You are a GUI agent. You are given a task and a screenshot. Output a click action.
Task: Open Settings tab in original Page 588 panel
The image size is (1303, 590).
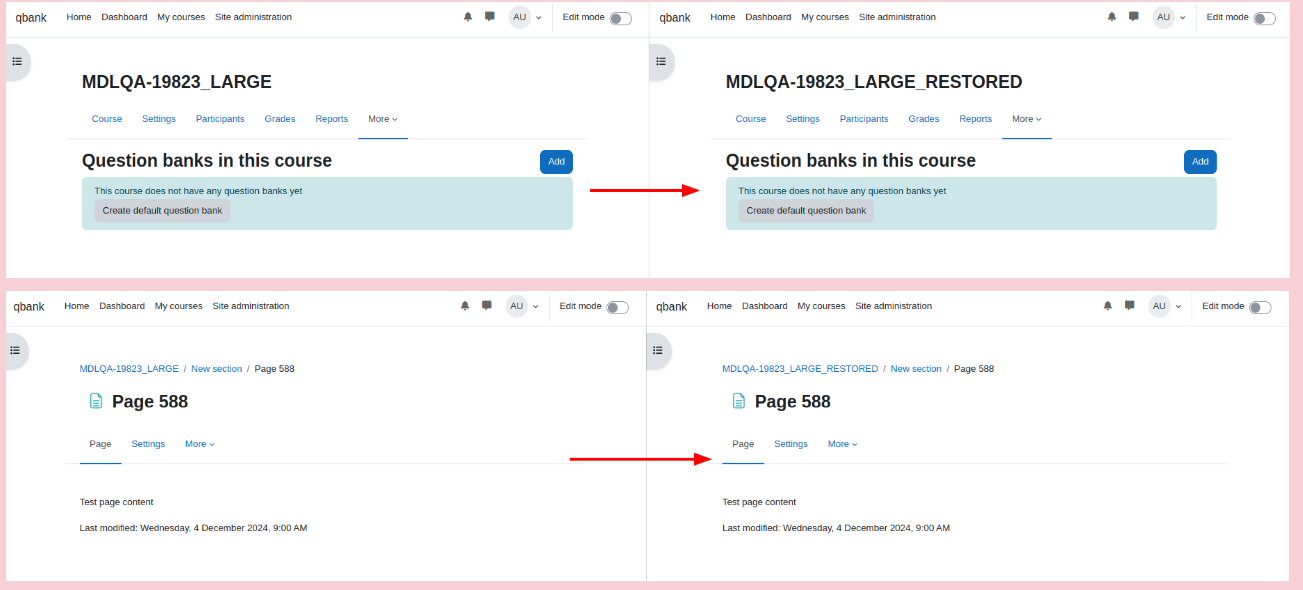[148, 444]
